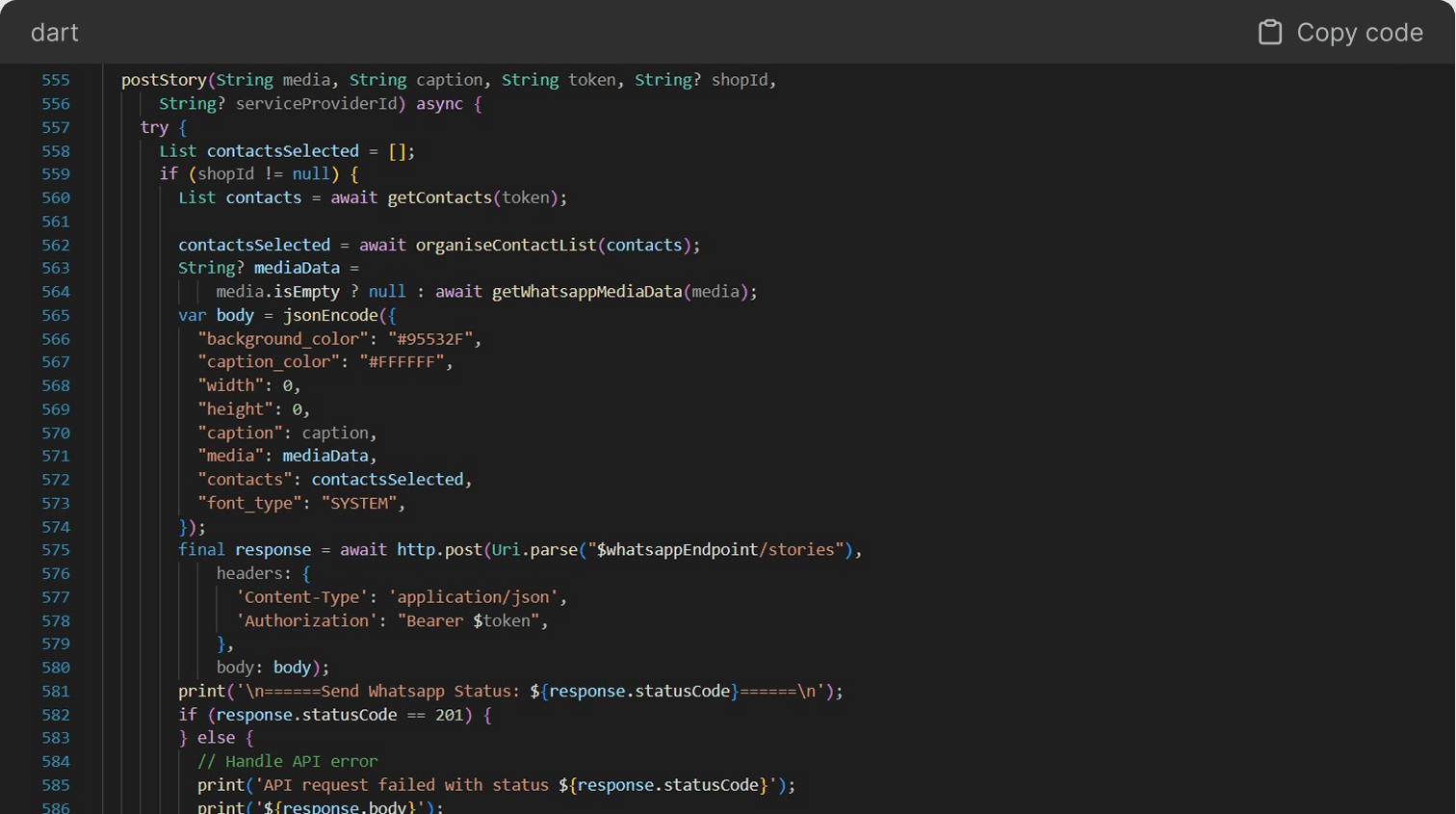Click line number 555
This screenshot has width=1456, height=814.
pos(56,80)
